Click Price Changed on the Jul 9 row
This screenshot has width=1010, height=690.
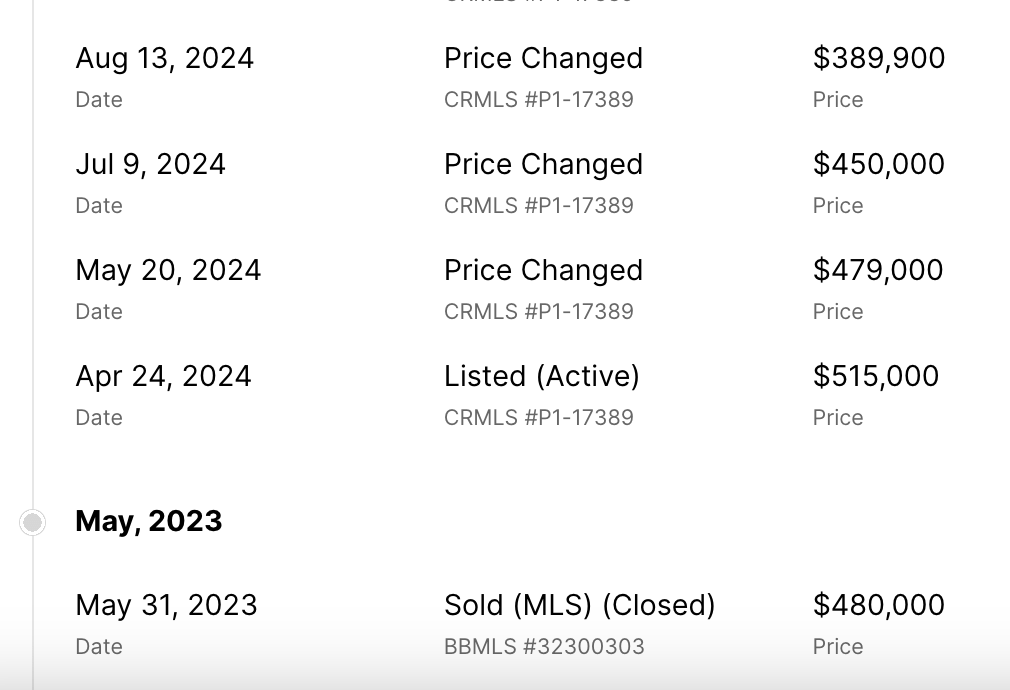coord(543,164)
